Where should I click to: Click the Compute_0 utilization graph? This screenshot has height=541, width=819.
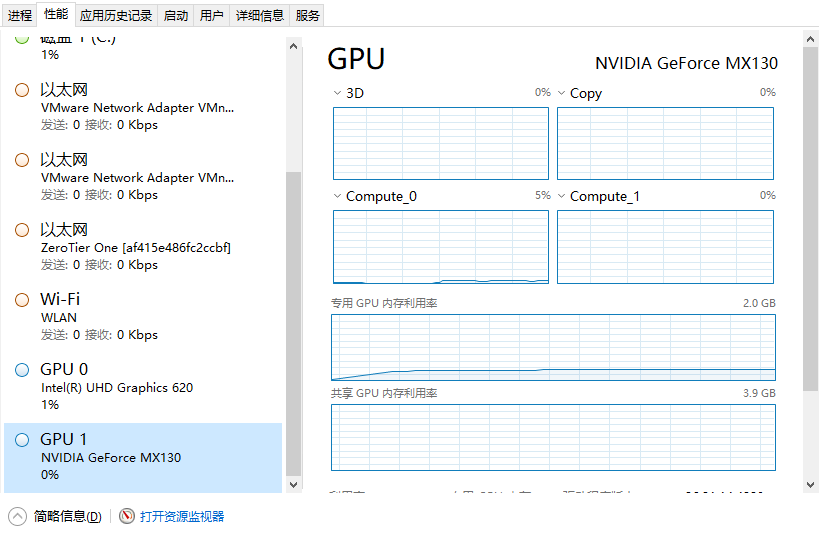click(x=441, y=247)
